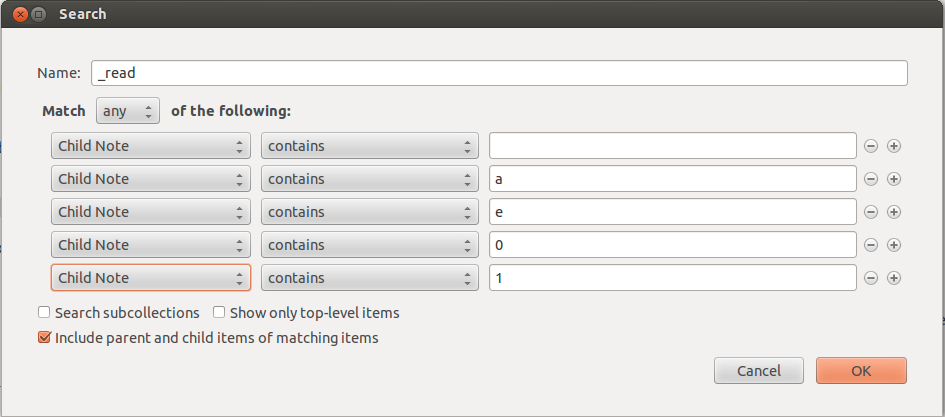Uncheck Include parent and child items
This screenshot has width=945, height=417.
click(44, 337)
